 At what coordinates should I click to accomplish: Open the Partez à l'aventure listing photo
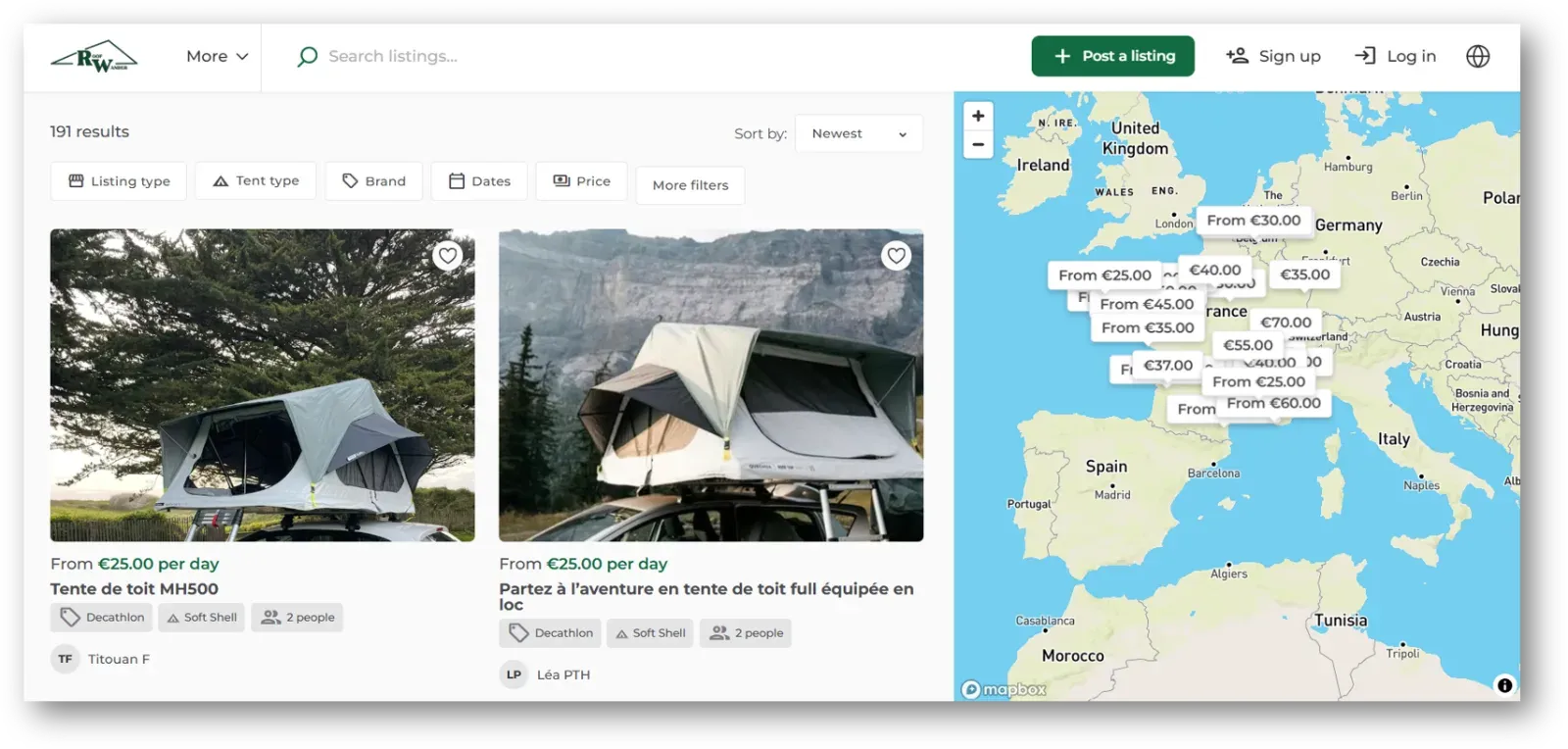coord(710,385)
